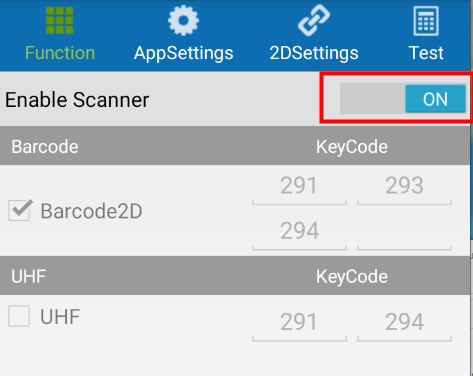The height and width of the screenshot is (376, 473).
Task: Switch to the 2DSettings tab label
Action: (x=314, y=53)
